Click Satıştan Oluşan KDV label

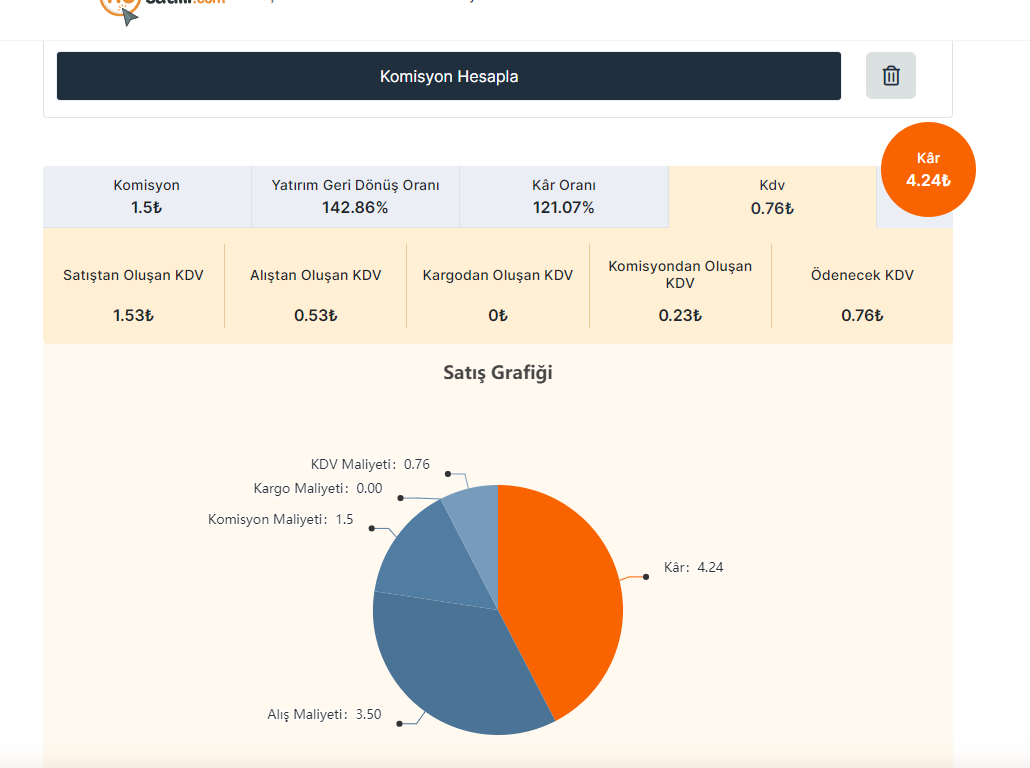tap(133, 275)
